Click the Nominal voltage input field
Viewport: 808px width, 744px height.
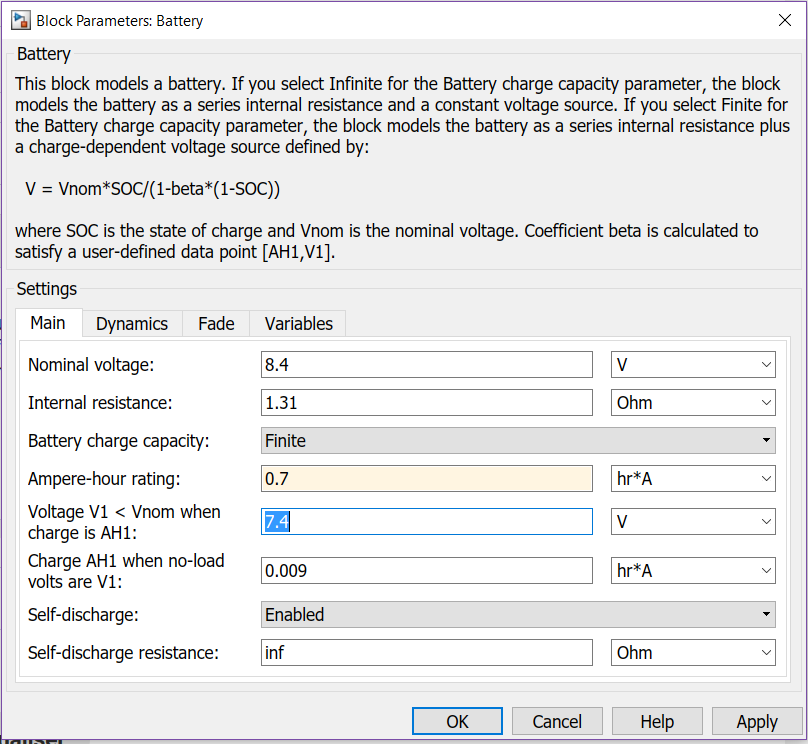tap(426, 365)
